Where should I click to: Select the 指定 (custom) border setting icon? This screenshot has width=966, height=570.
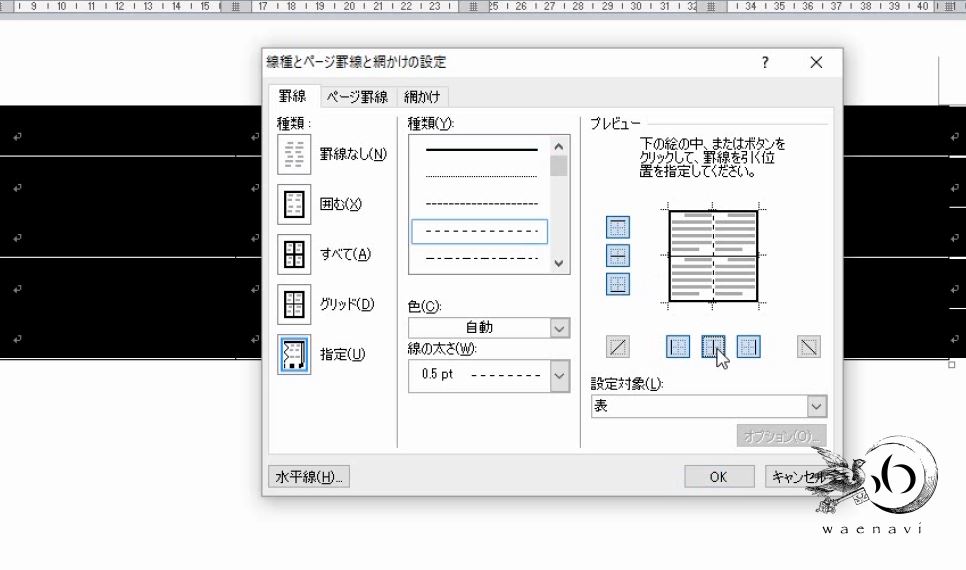point(294,354)
